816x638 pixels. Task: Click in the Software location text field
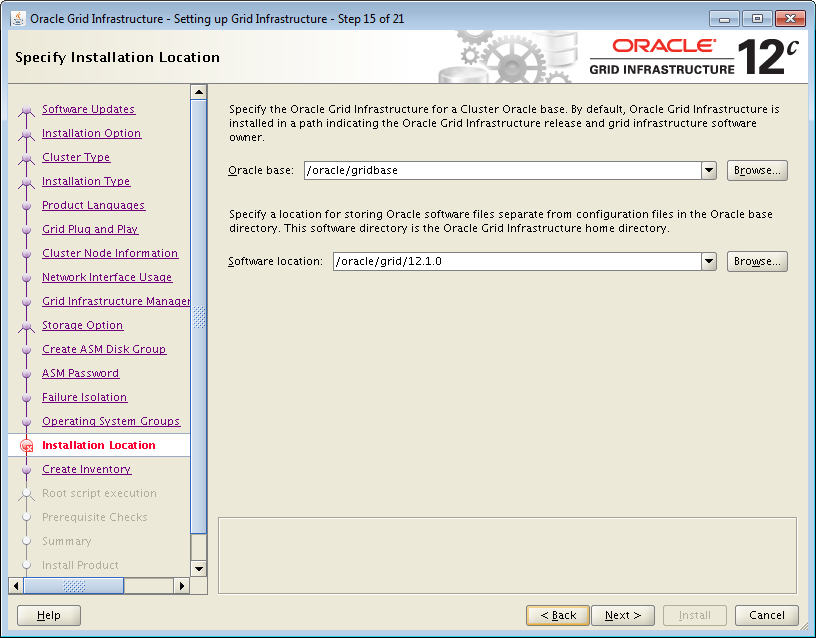[x=515, y=262]
